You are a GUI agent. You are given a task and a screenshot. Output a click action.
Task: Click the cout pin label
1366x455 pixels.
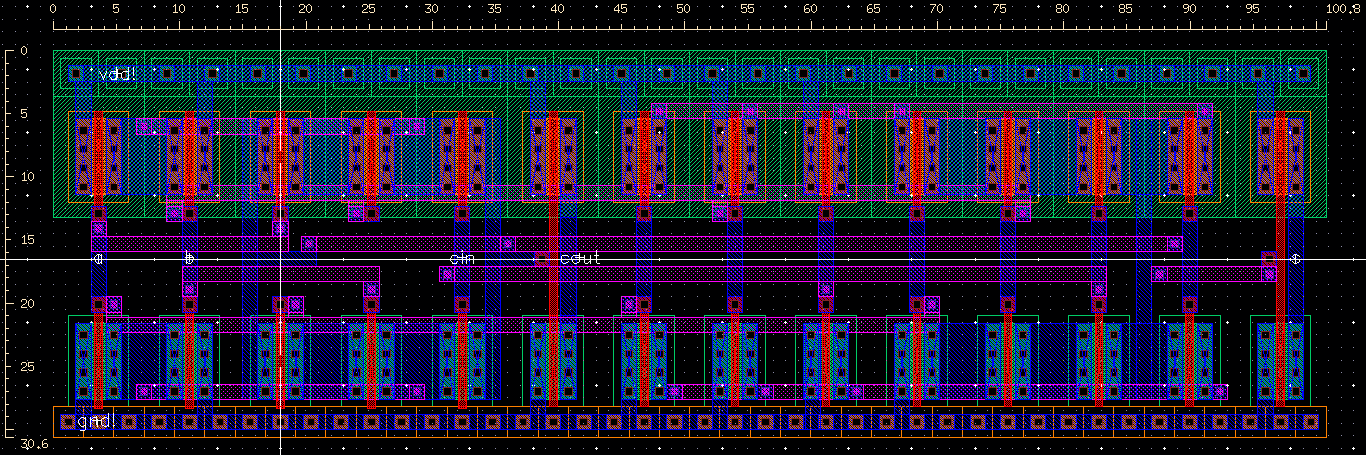[x=580, y=258]
